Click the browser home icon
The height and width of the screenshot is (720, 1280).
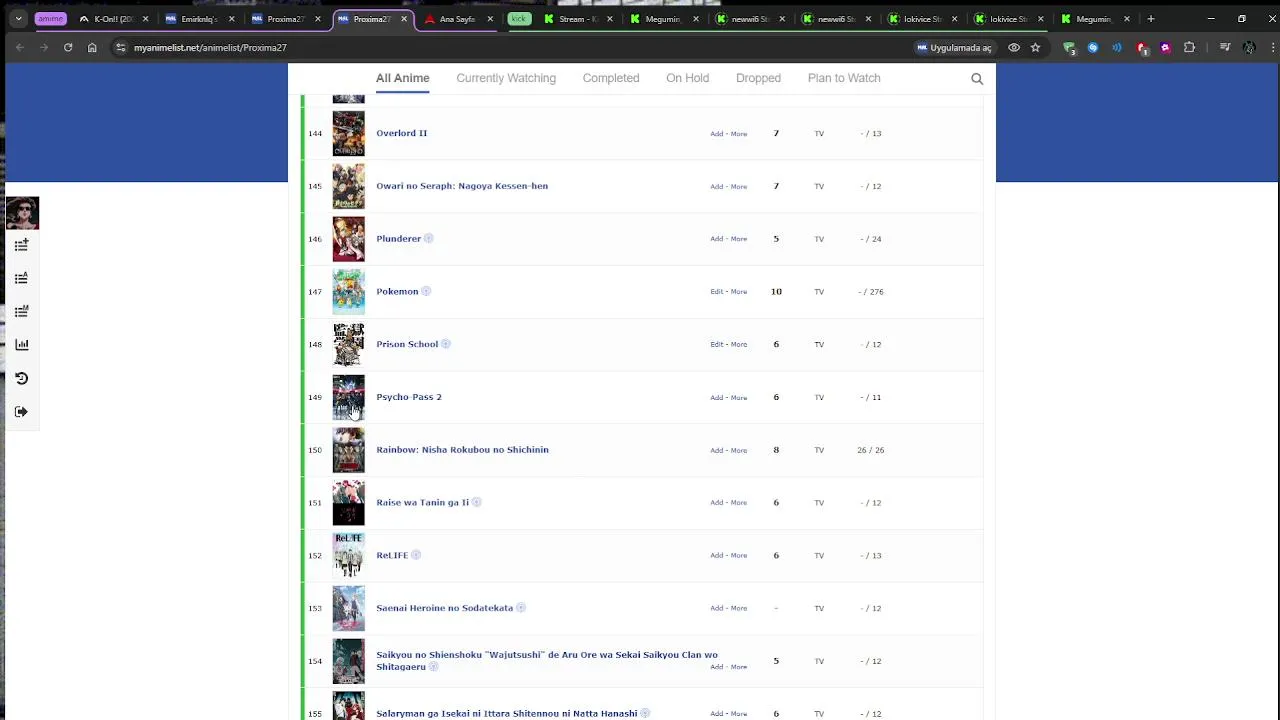click(x=92, y=47)
